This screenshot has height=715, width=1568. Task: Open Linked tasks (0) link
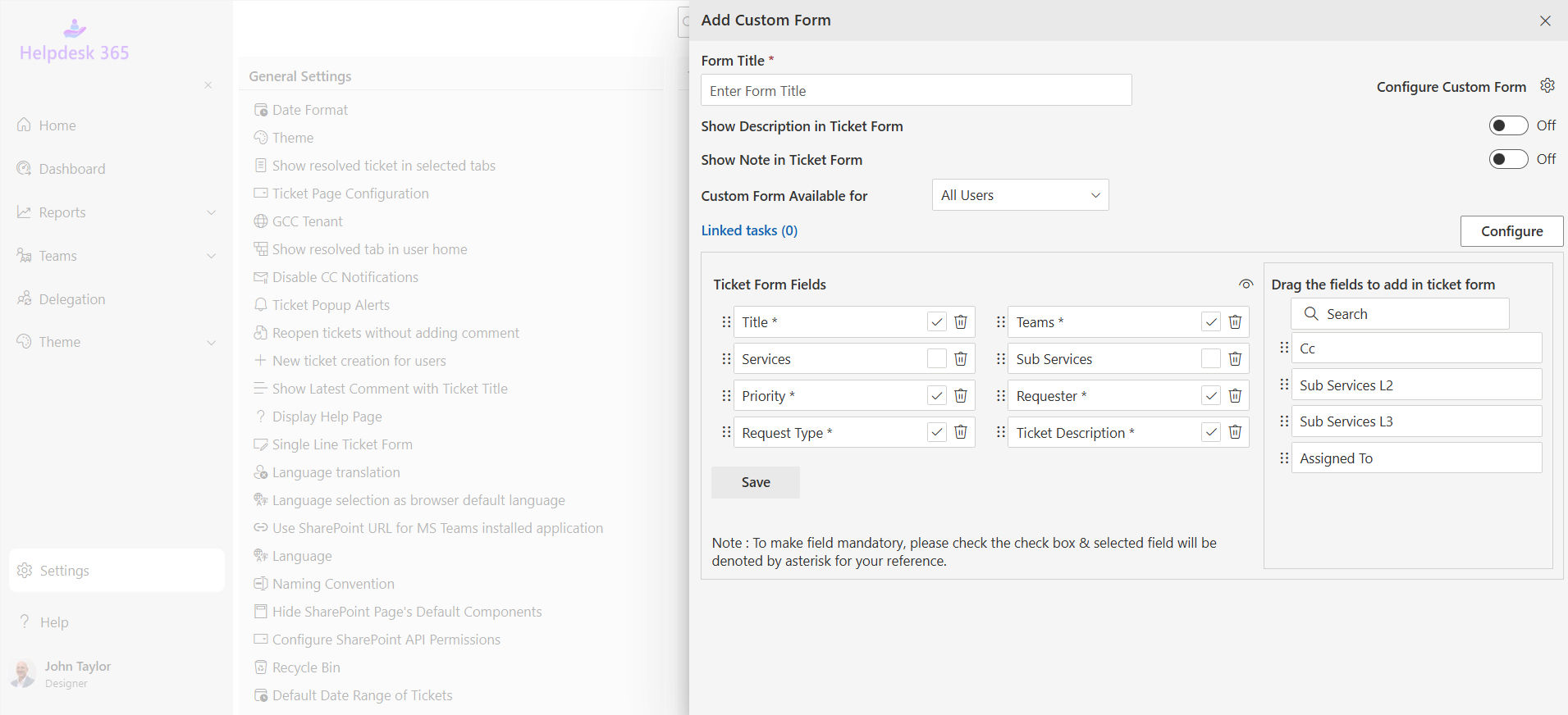pos(749,230)
